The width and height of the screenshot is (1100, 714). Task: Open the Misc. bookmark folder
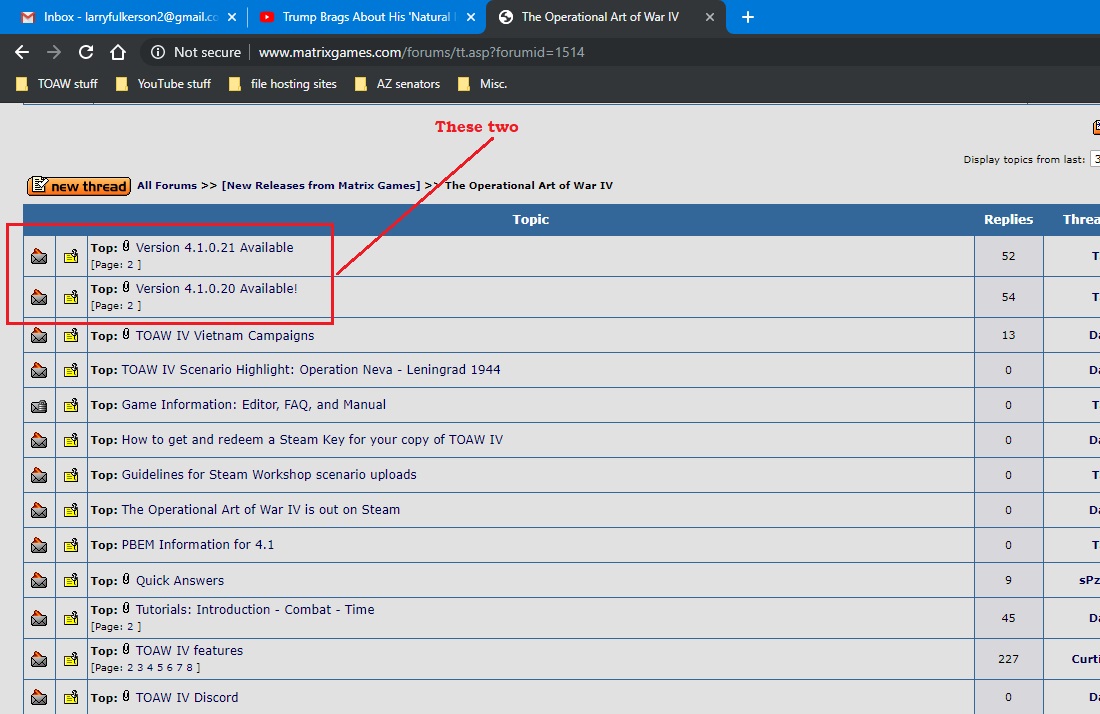tap(482, 84)
